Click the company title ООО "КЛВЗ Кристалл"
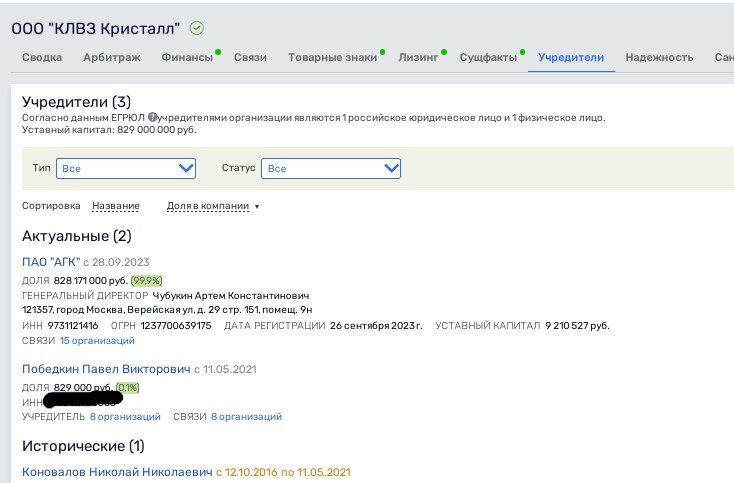The image size is (734, 483). [95, 29]
